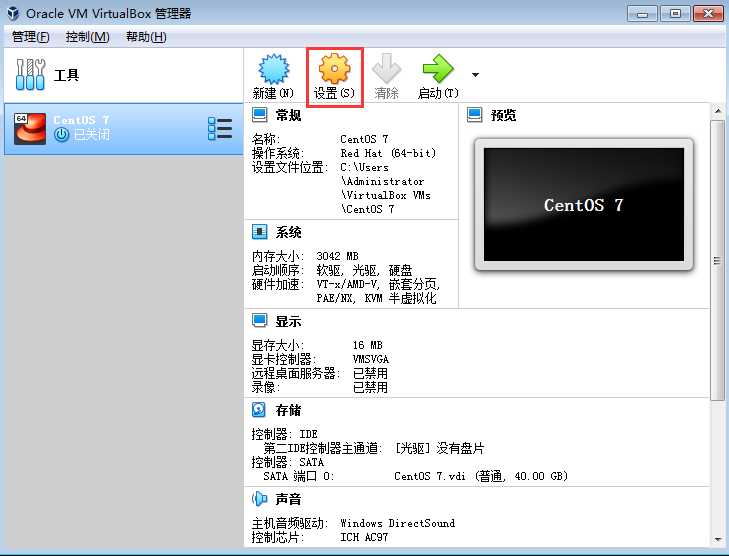Click the optical drive 没有盘片 entry
This screenshot has height=556, width=729.
(439, 448)
